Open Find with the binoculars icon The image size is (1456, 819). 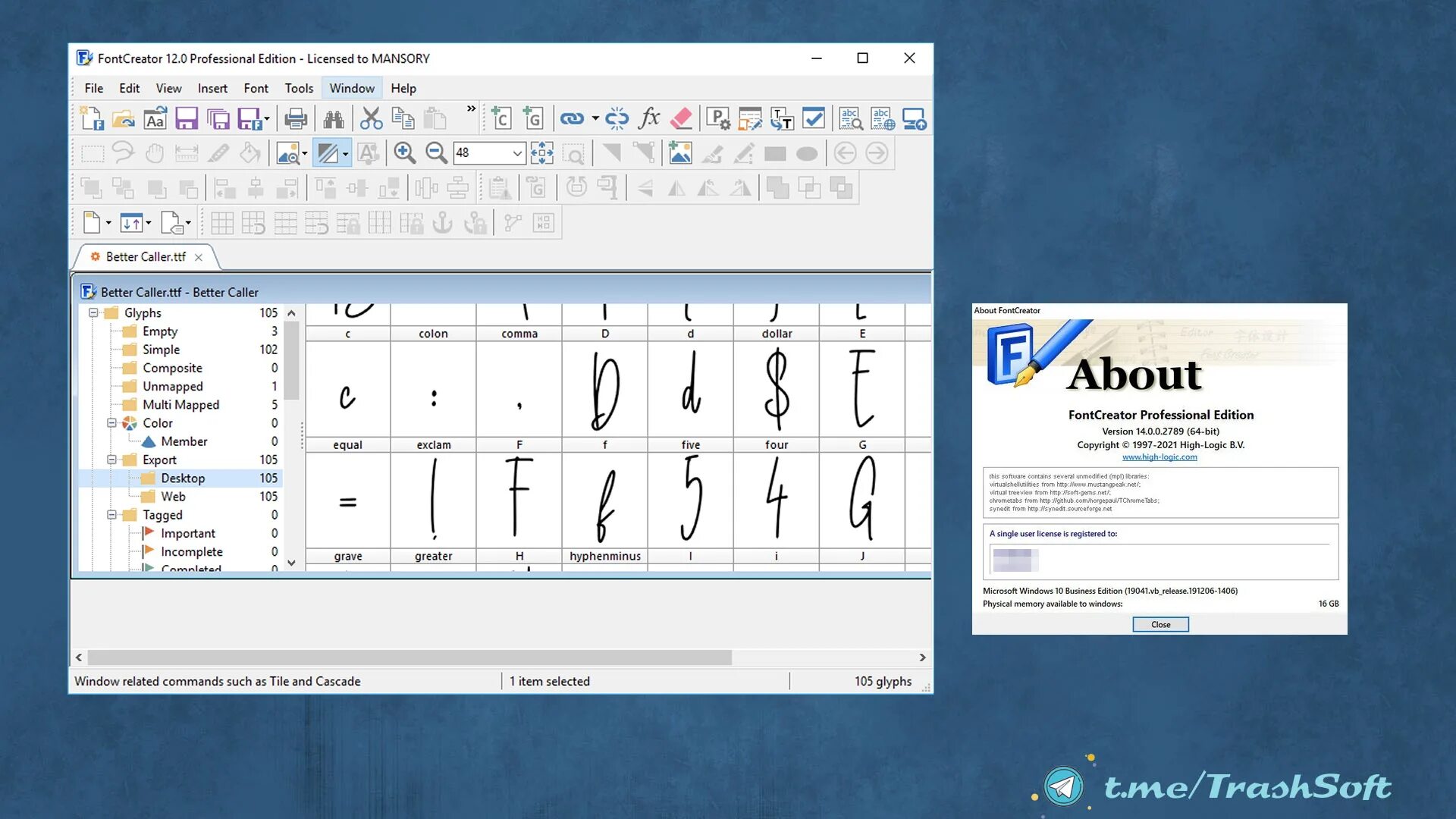pos(333,119)
